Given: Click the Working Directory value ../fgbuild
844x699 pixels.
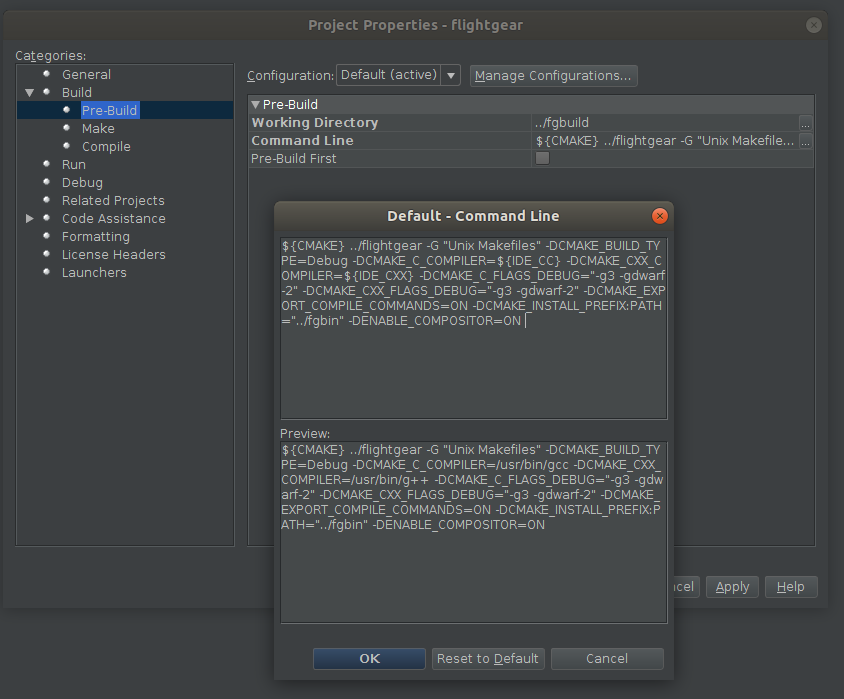Looking at the screenshot, I should tap(562, 123).
